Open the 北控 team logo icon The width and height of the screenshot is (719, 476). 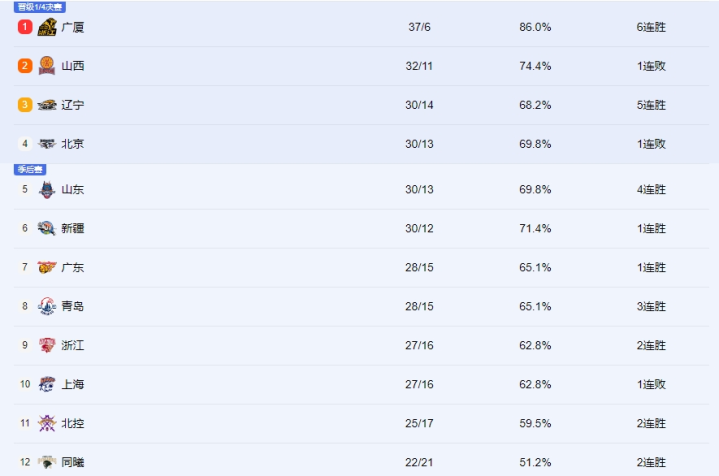[x=47, y=423]
